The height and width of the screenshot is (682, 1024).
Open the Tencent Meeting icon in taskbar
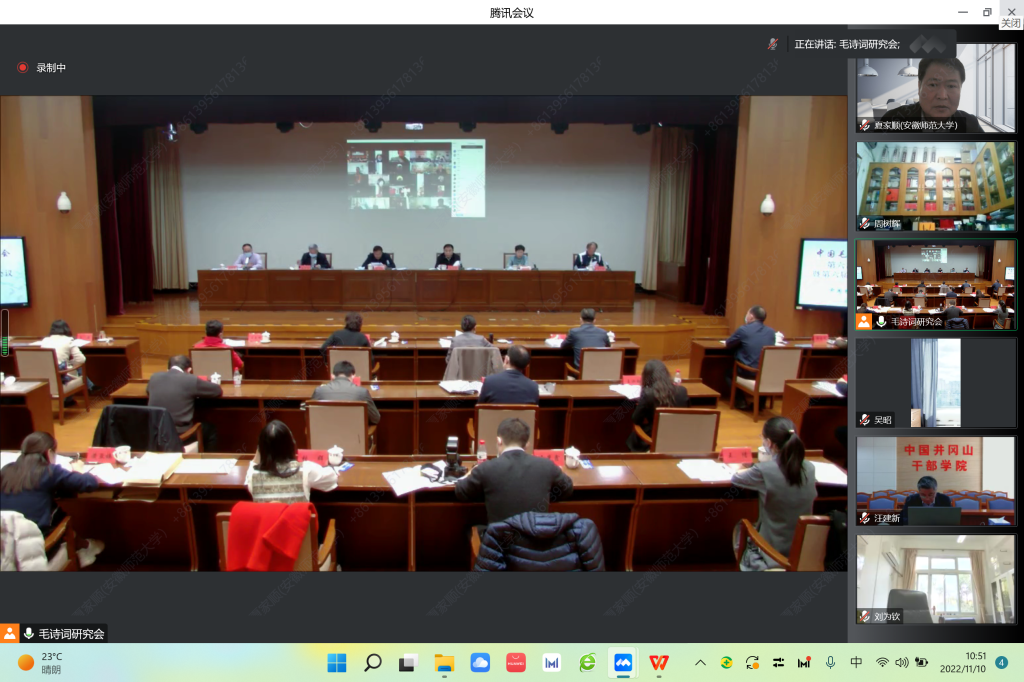(x=623, y=663)
